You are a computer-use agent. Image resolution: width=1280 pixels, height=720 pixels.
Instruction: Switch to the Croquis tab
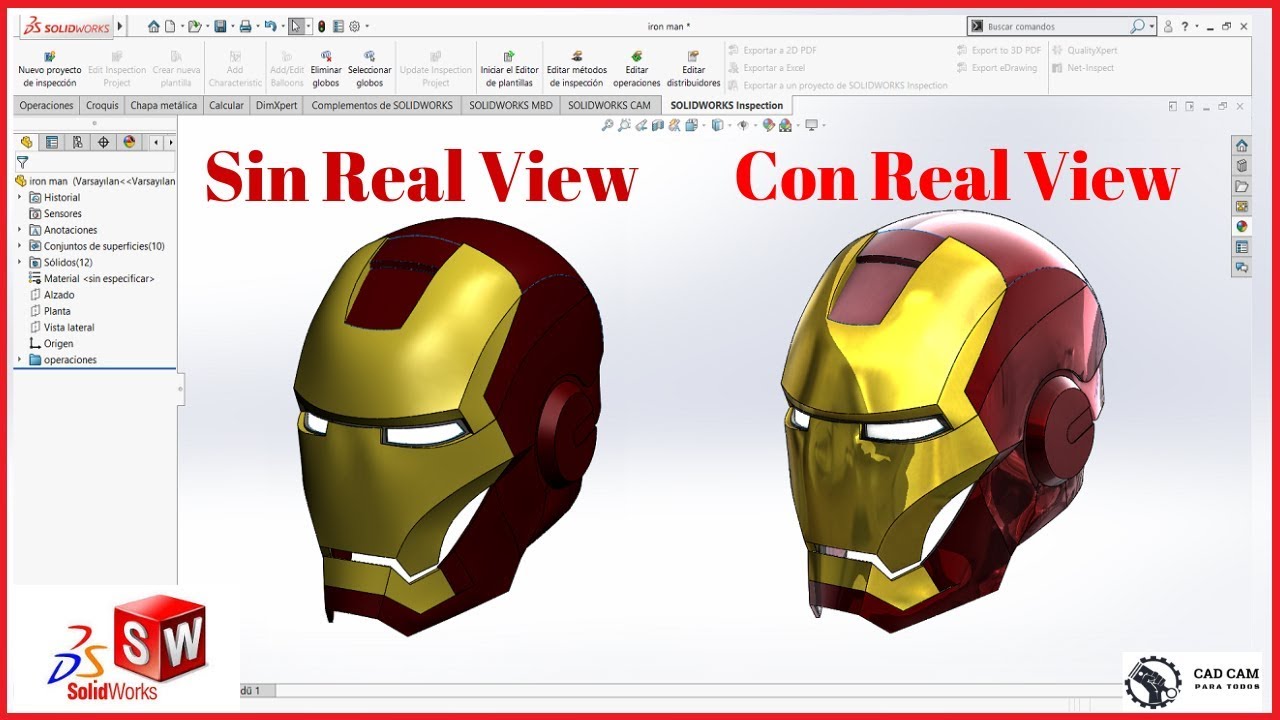102,105
